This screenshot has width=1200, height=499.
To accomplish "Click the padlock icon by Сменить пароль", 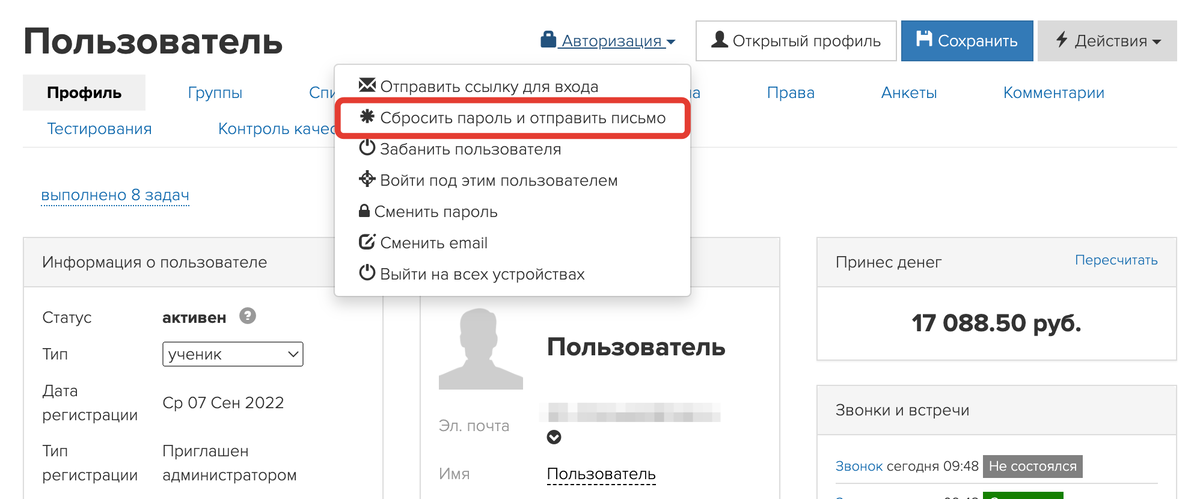I will [364, 211].
